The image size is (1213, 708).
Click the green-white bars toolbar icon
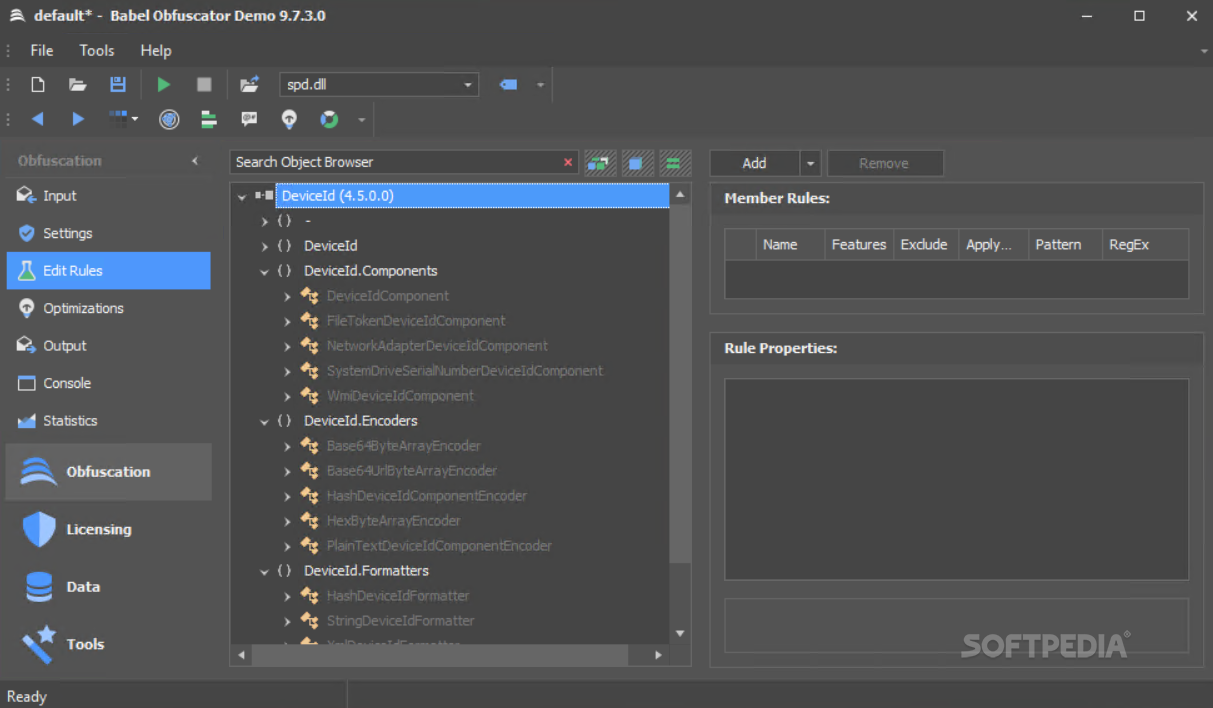(209, 119)
